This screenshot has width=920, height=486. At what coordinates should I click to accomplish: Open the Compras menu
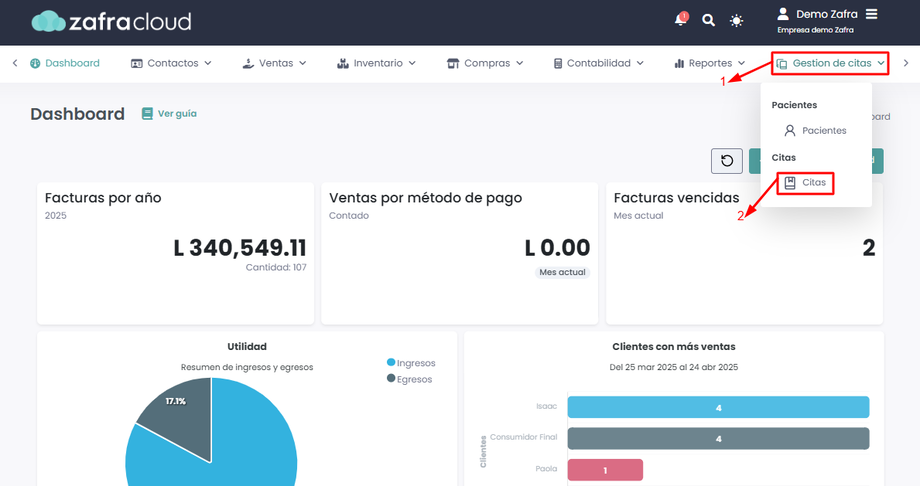point(485,63)
